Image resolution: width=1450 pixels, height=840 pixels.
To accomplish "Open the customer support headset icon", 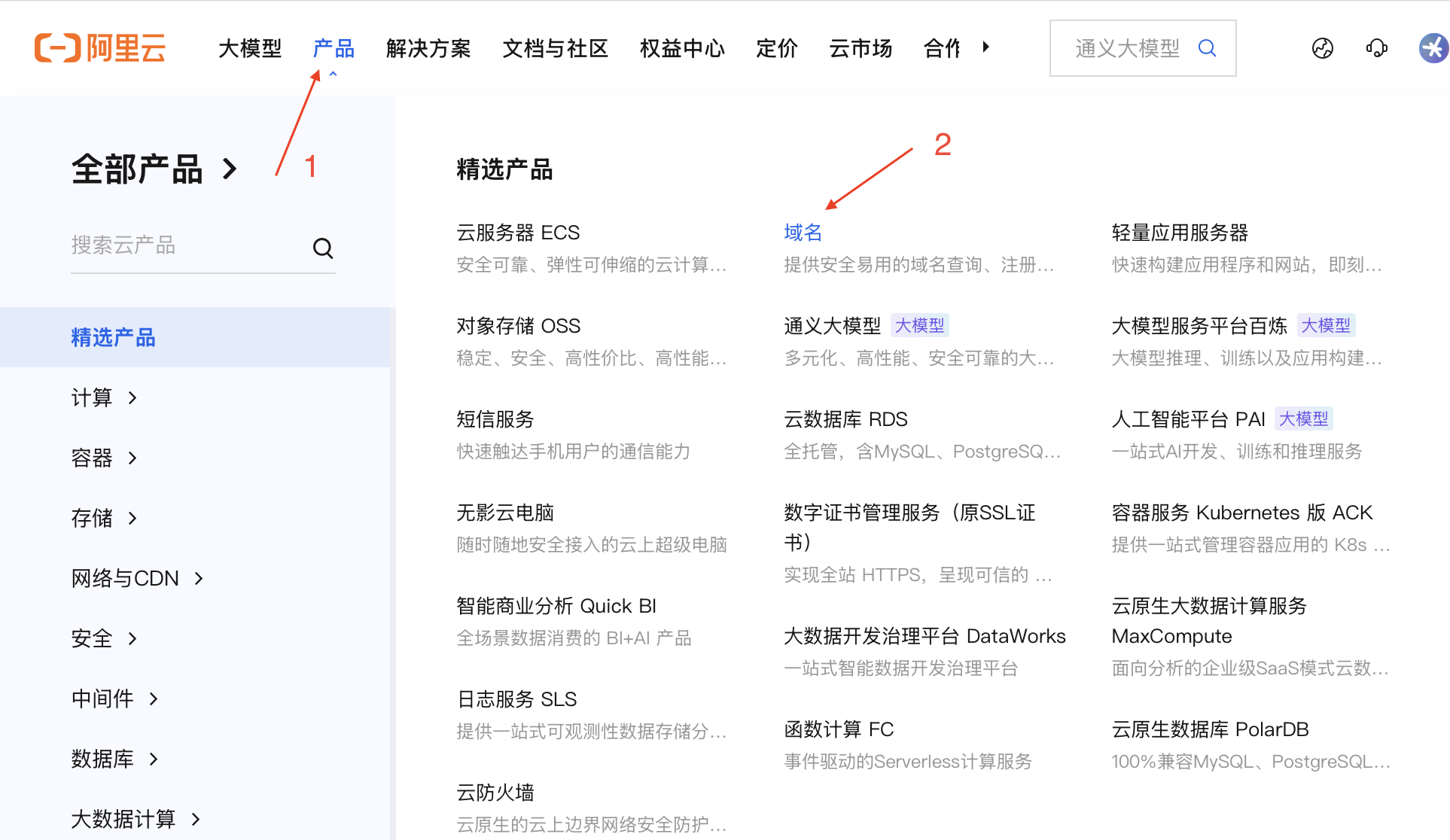I will (1377, 48).
